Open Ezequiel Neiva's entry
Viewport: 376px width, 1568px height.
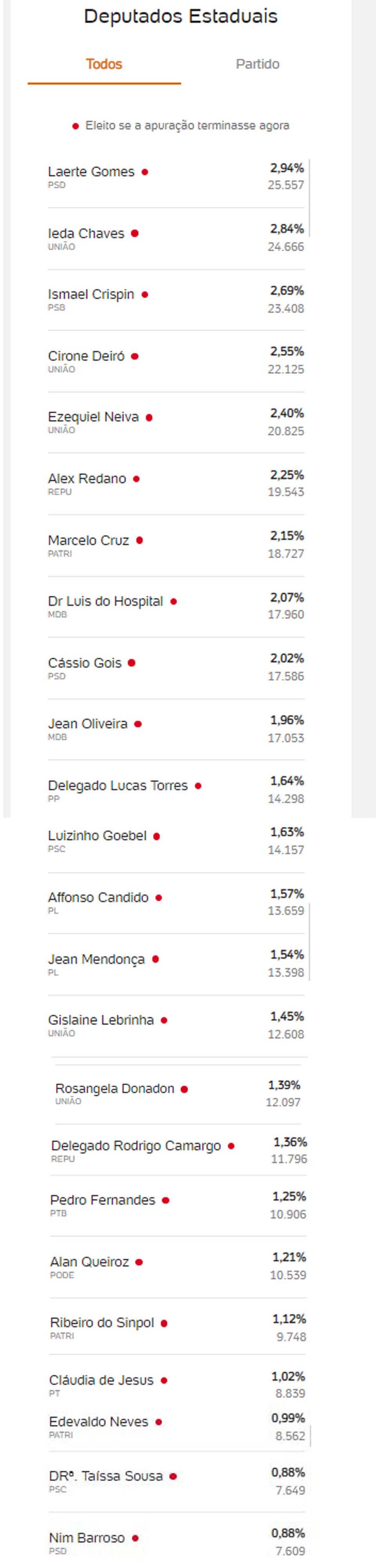(94, 417)
